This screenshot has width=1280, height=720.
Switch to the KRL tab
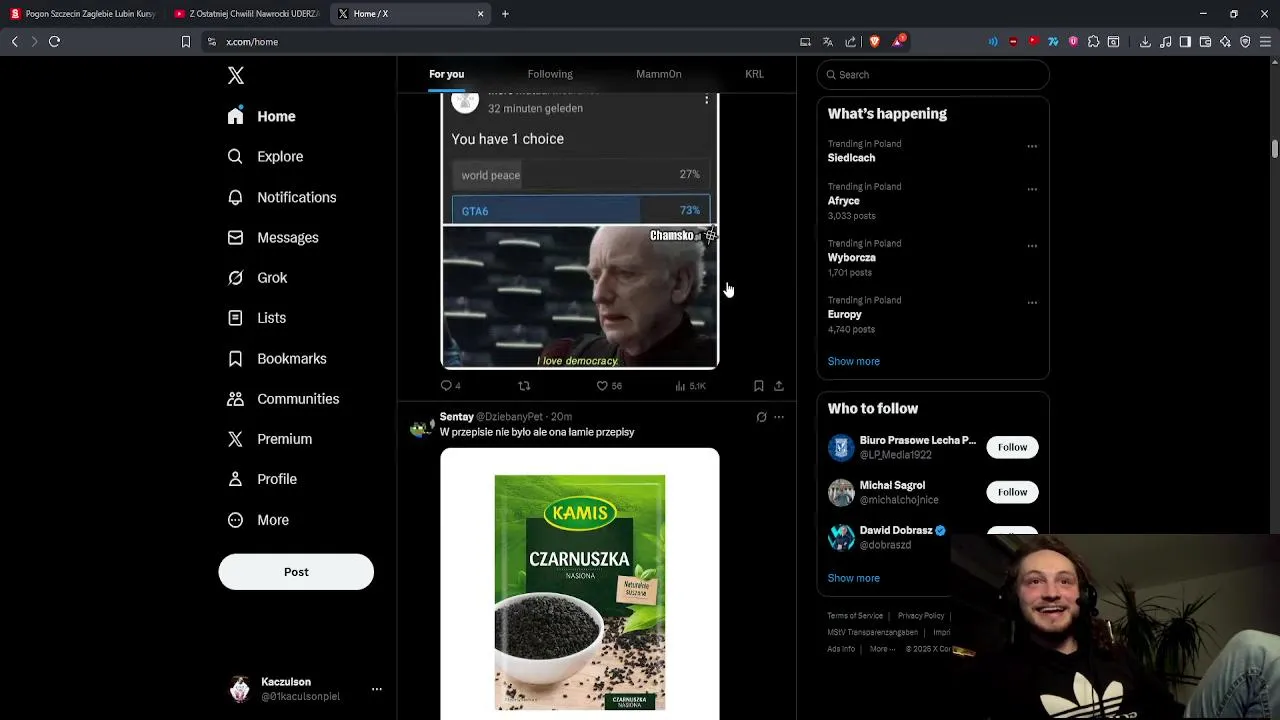(x=754, y=74)
